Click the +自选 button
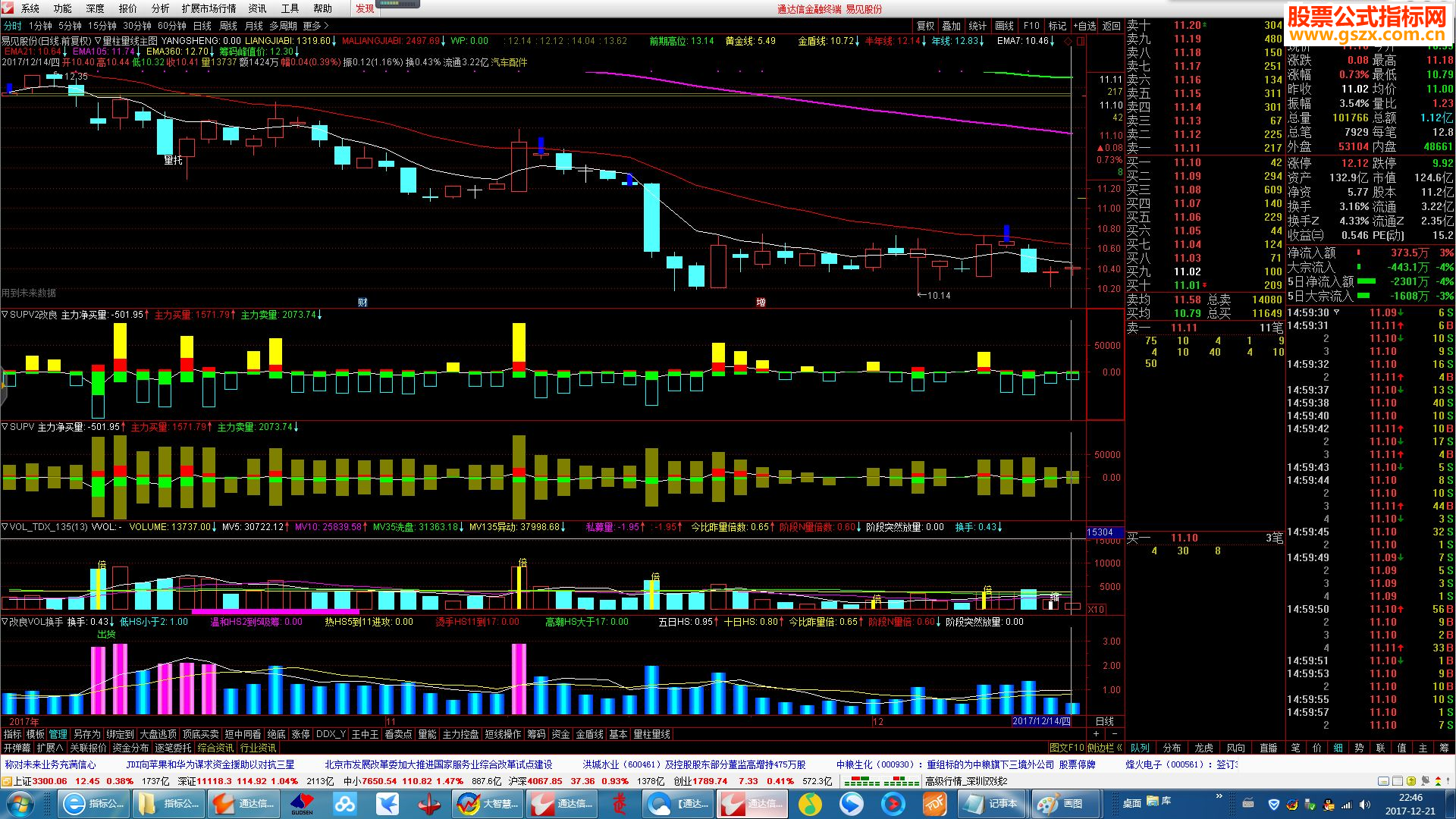This screenshot has height=819, width=1456. pos(1084,26)
